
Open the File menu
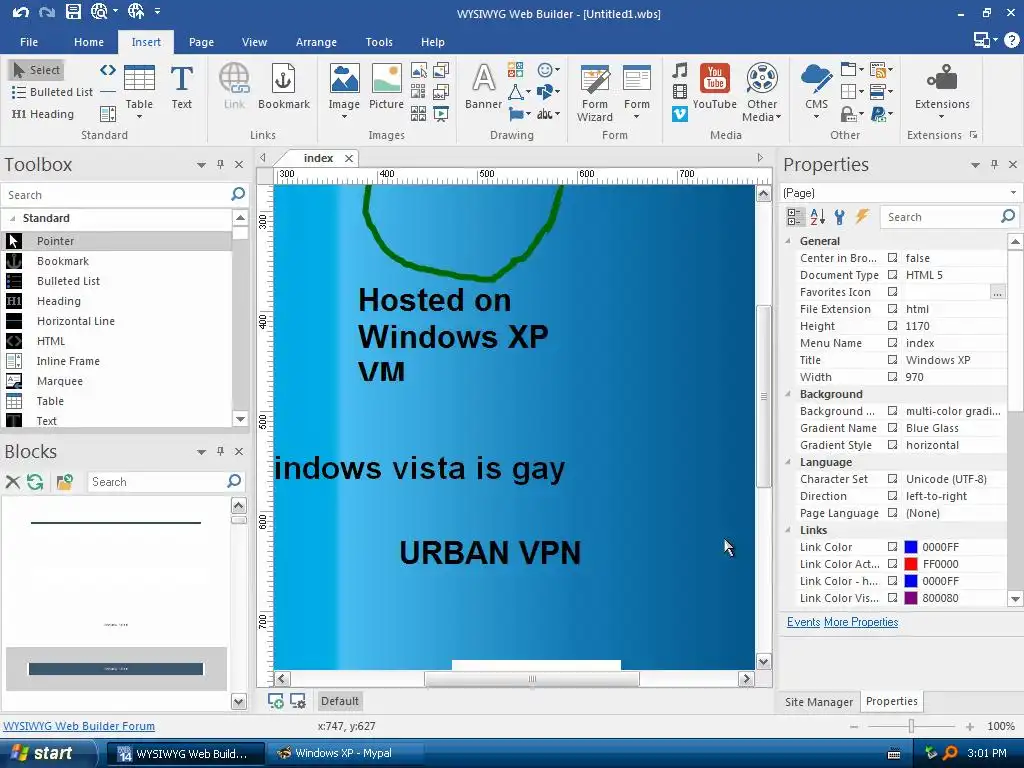pos(29,42)
